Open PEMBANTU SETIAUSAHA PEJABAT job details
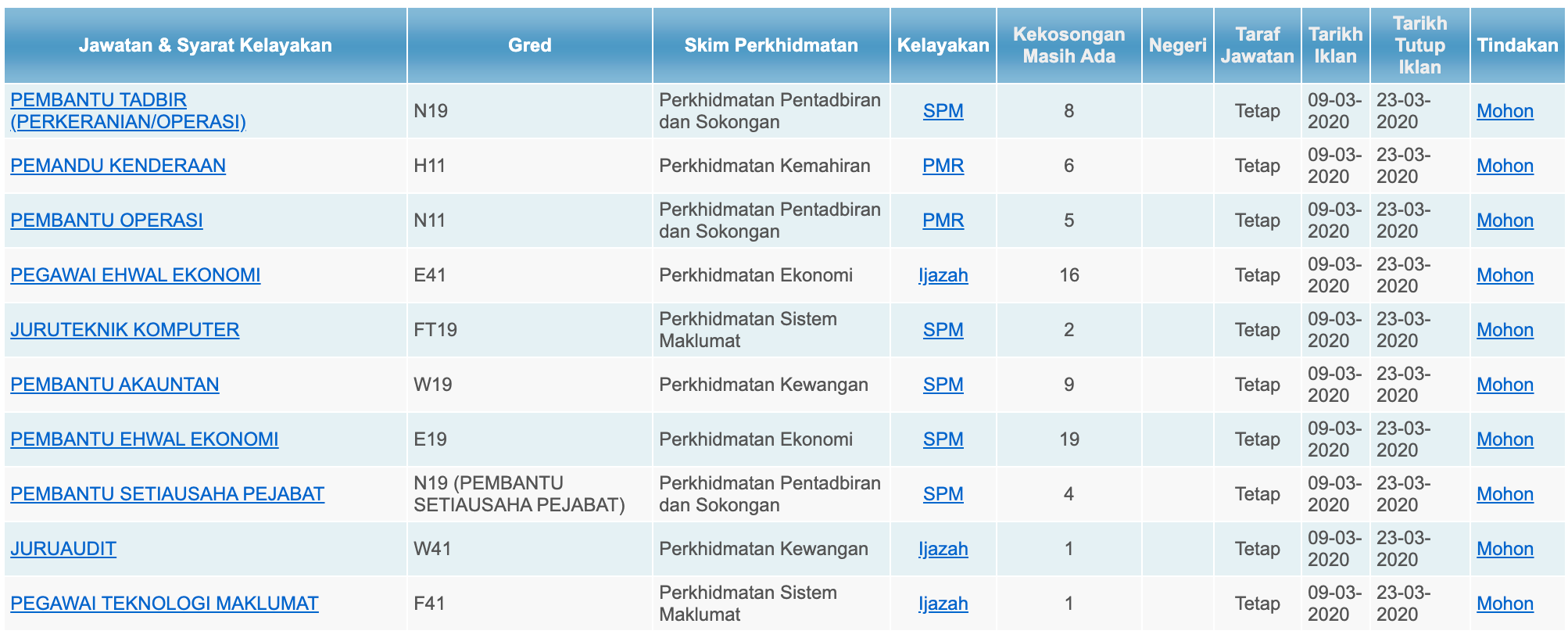 (167, 494)
